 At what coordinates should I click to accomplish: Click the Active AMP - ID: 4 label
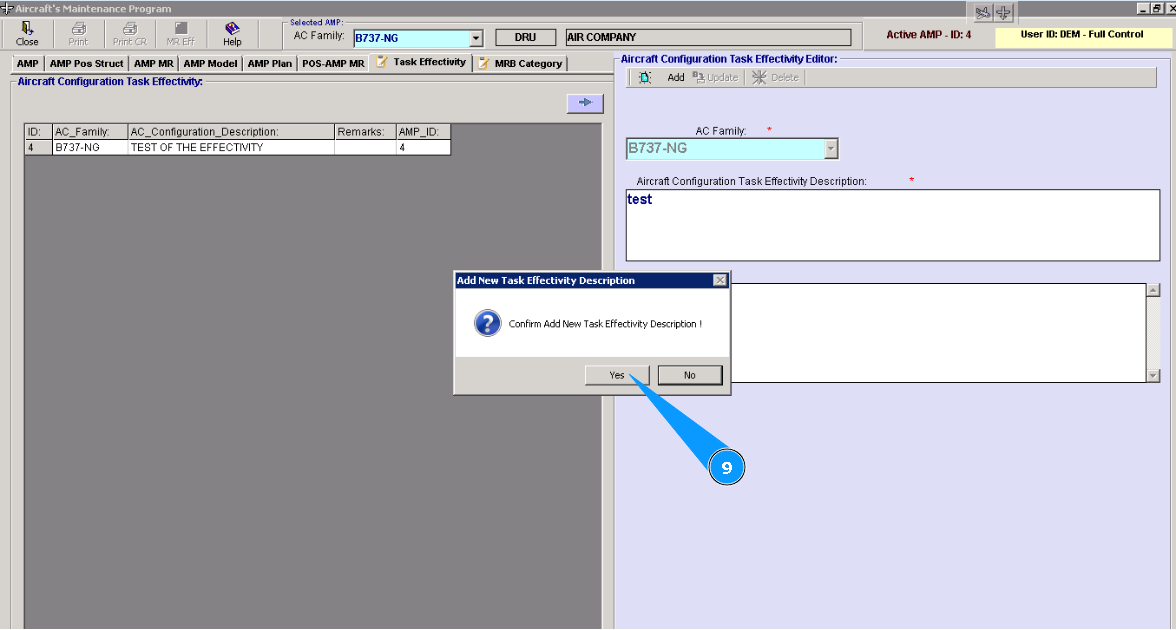[928, 34]
